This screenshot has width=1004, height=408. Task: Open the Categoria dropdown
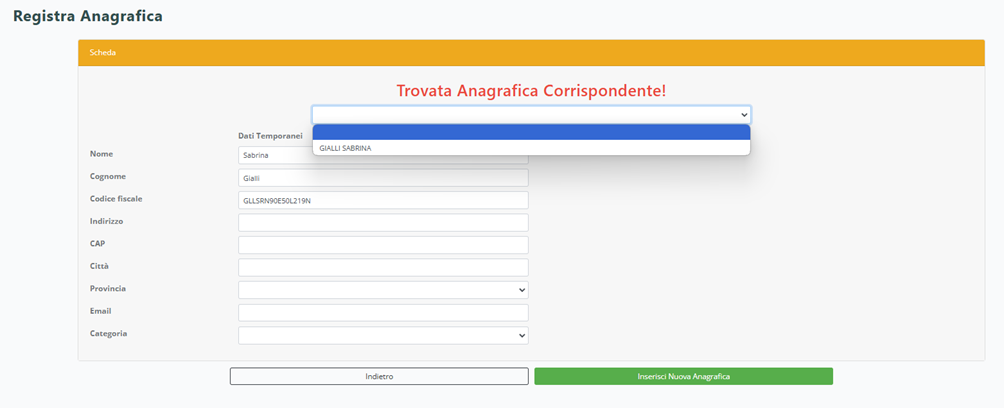(x=383, y=336)
